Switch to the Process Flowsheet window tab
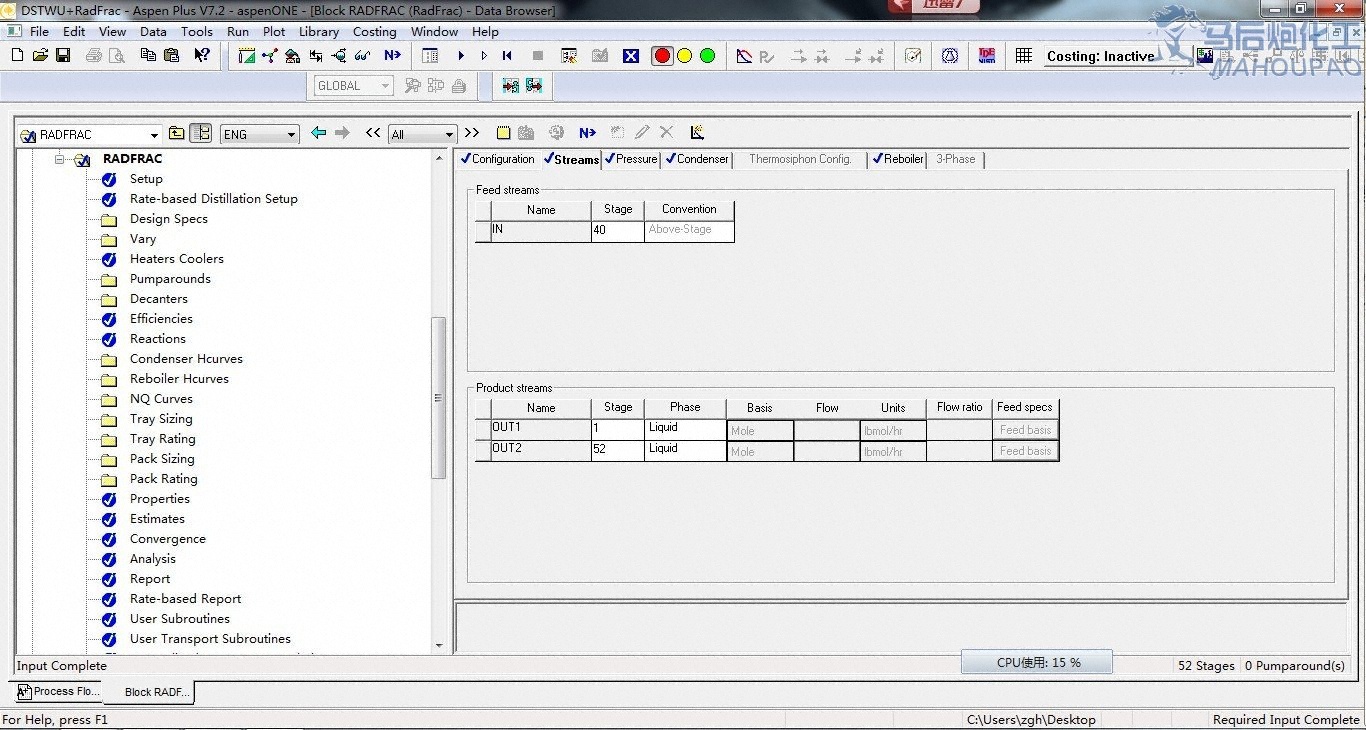Image resolution: width=1366 pixels, height=730 pixels. pyautogui.click(x=58, y=691)
